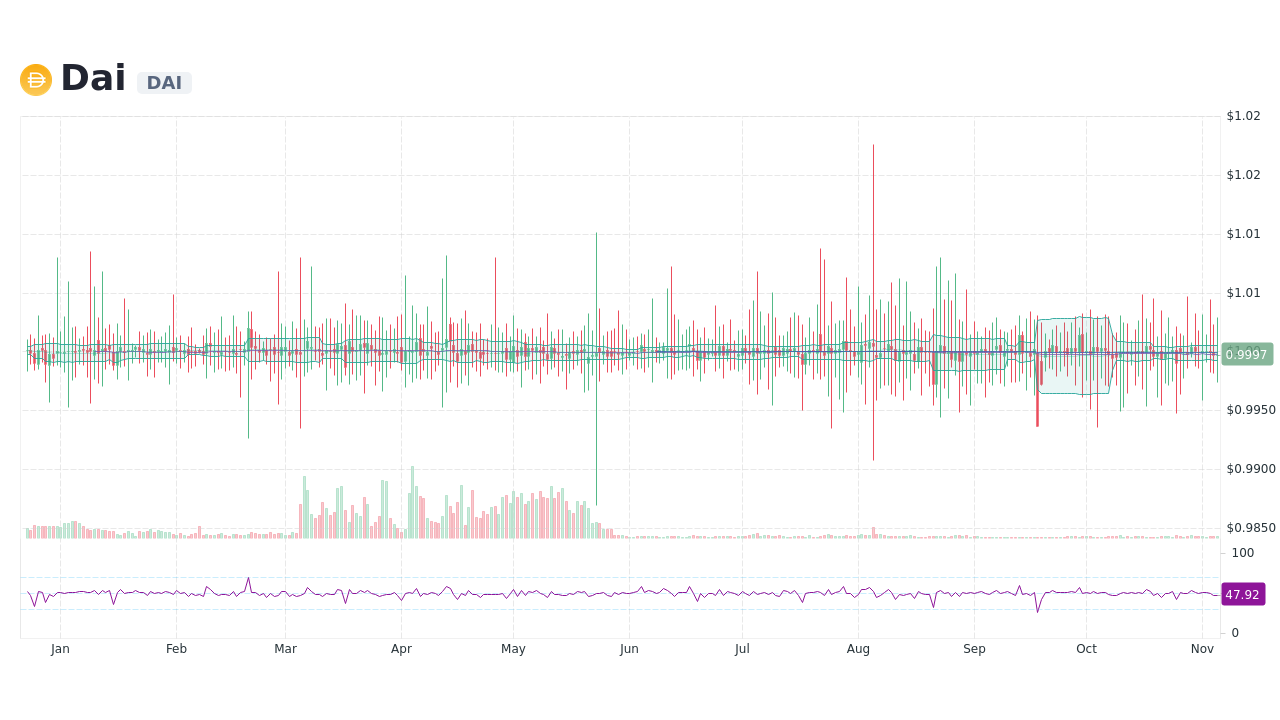Click the Apr month label on time axis
Viewport: 1280px width, 720px height.
[x=401, y=649]
